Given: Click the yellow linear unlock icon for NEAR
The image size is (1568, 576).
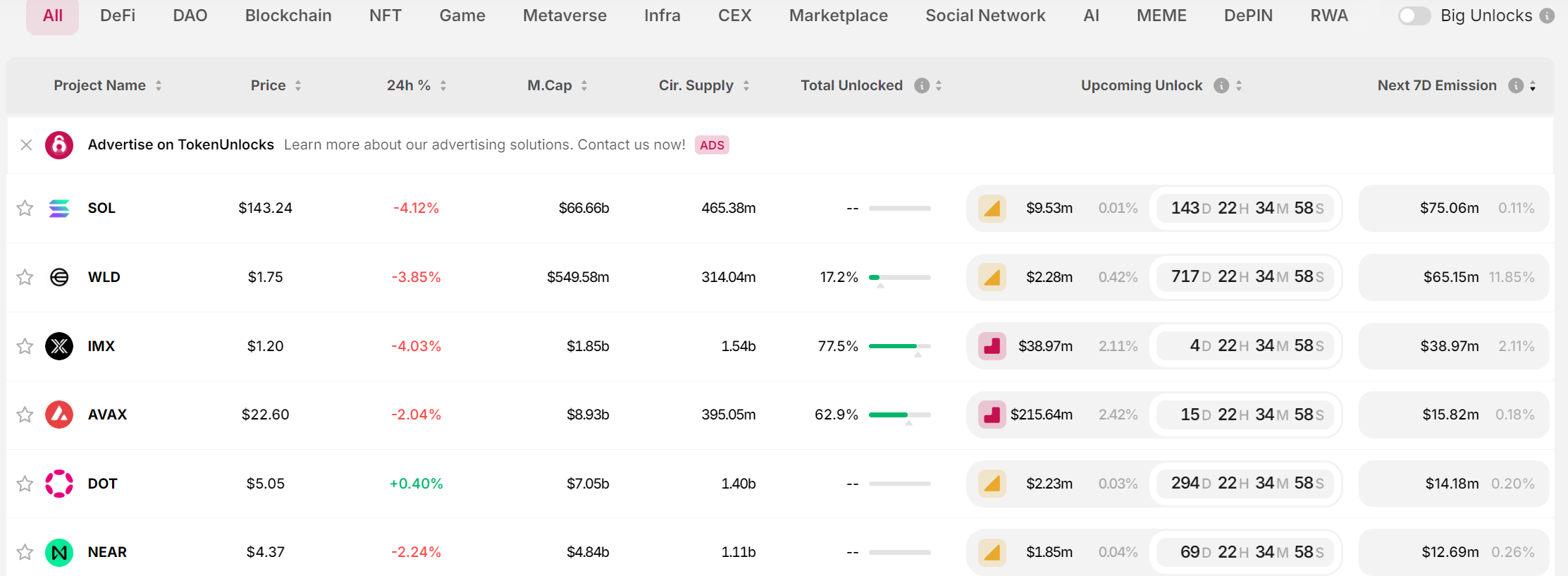Looking at the screenshot, I should click(992, 552).
